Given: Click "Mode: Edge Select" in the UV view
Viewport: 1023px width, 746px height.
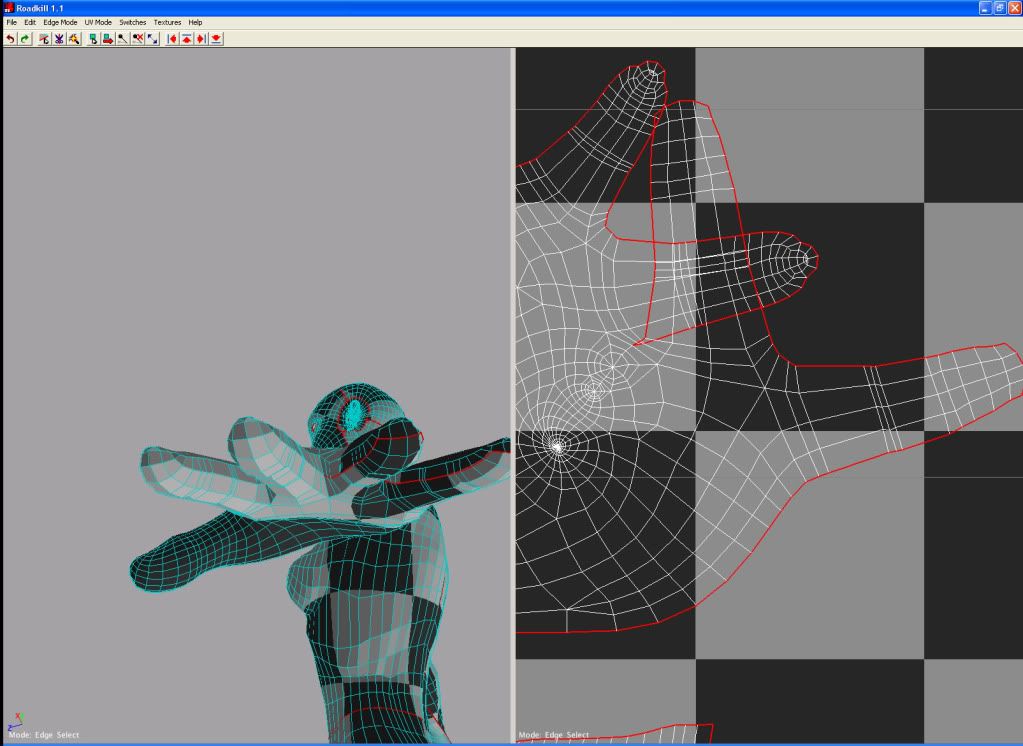Looking at the screenshot, I should 554,735.
